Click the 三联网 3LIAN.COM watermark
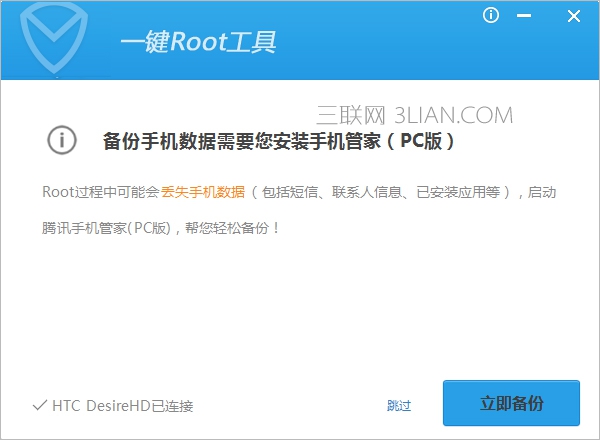The image size is (600, 440). click(x=414, y=115)
